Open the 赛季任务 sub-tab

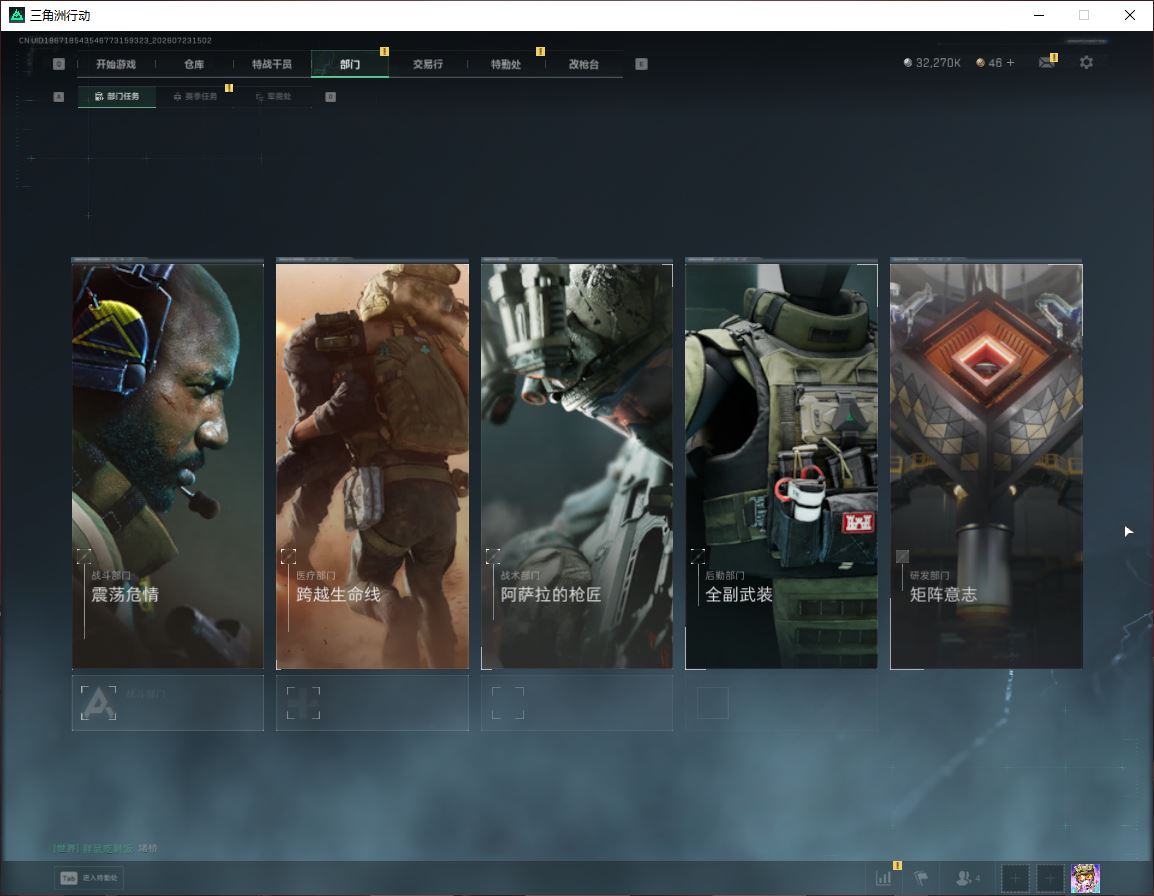click(195, 96)
